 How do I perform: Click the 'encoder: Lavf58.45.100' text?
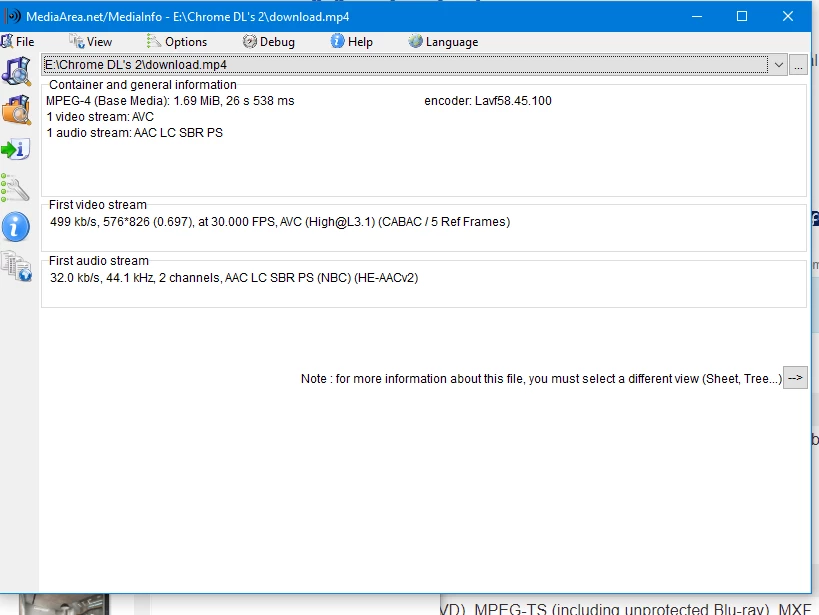(488, 101)
